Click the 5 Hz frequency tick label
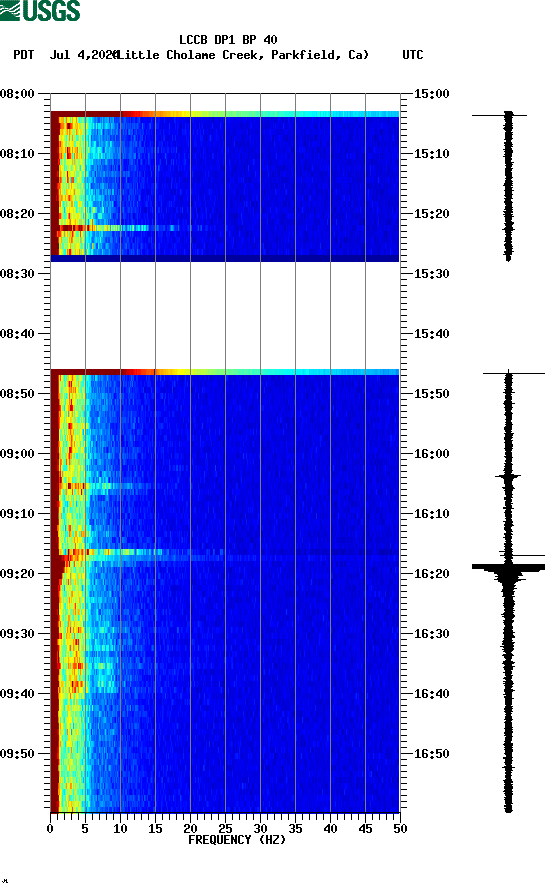The image size is (552, 892). (x=85, y=829)
